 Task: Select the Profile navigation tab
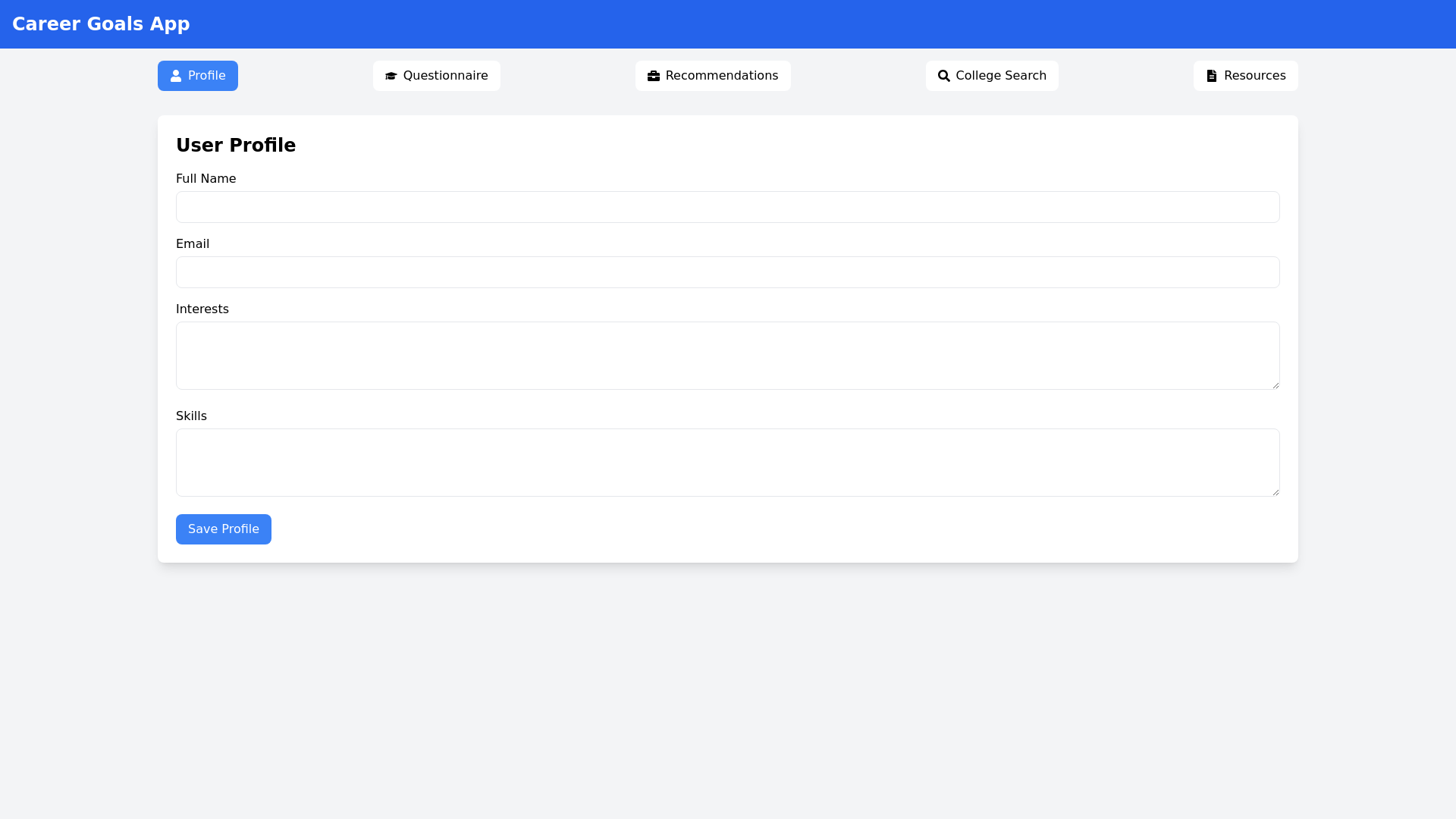[x=197, y=75]
